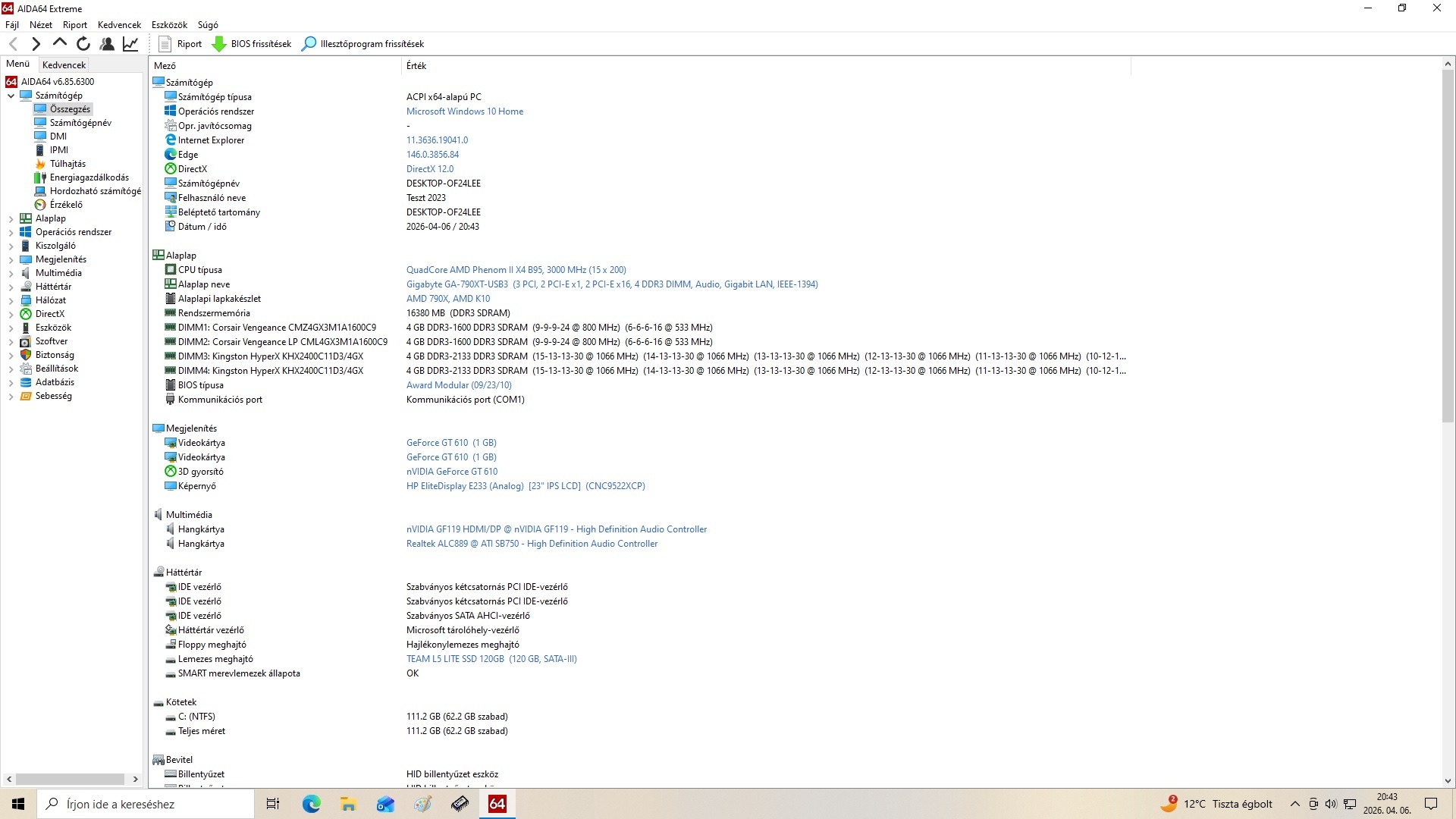
Task: Switch to the Kedvencek tab
Action: 64,65
